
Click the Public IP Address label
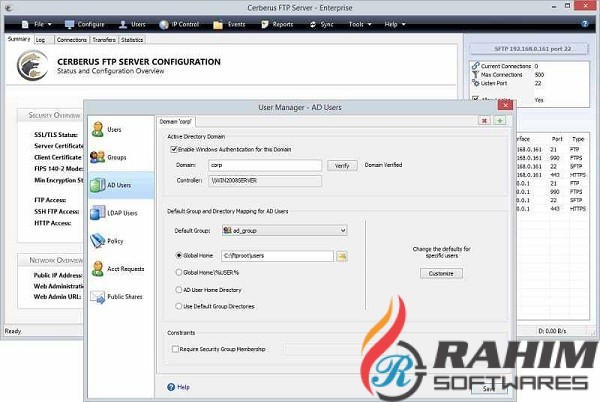coord(58,275)
